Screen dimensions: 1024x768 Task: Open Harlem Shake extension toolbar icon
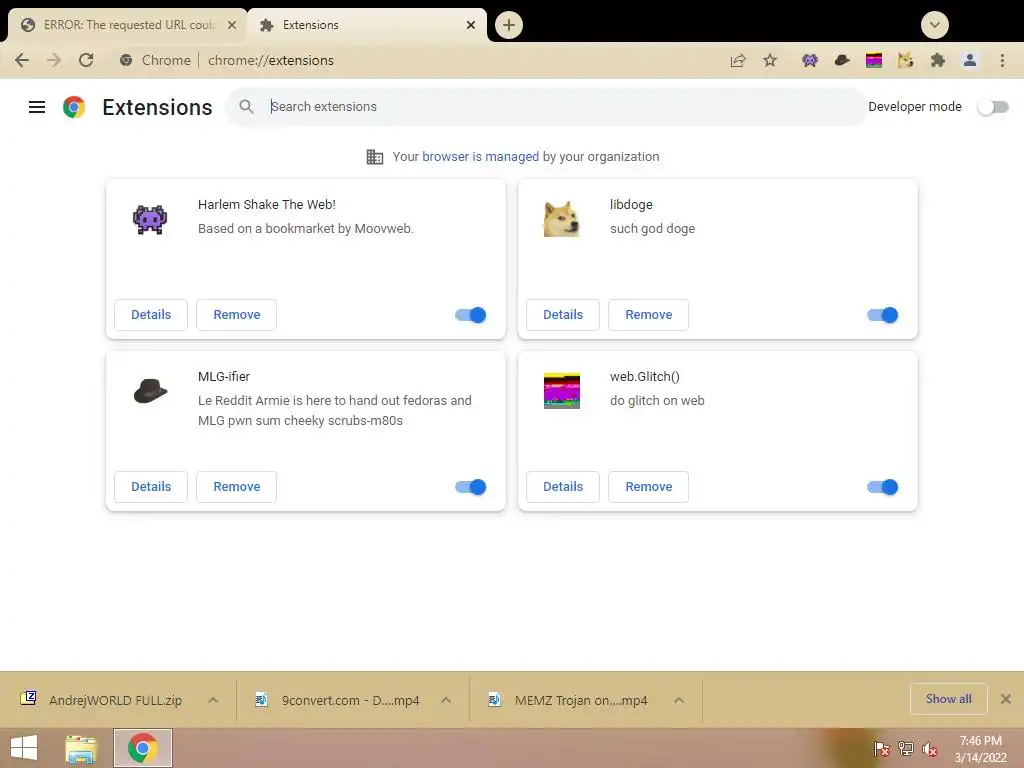tap(810, 61)
